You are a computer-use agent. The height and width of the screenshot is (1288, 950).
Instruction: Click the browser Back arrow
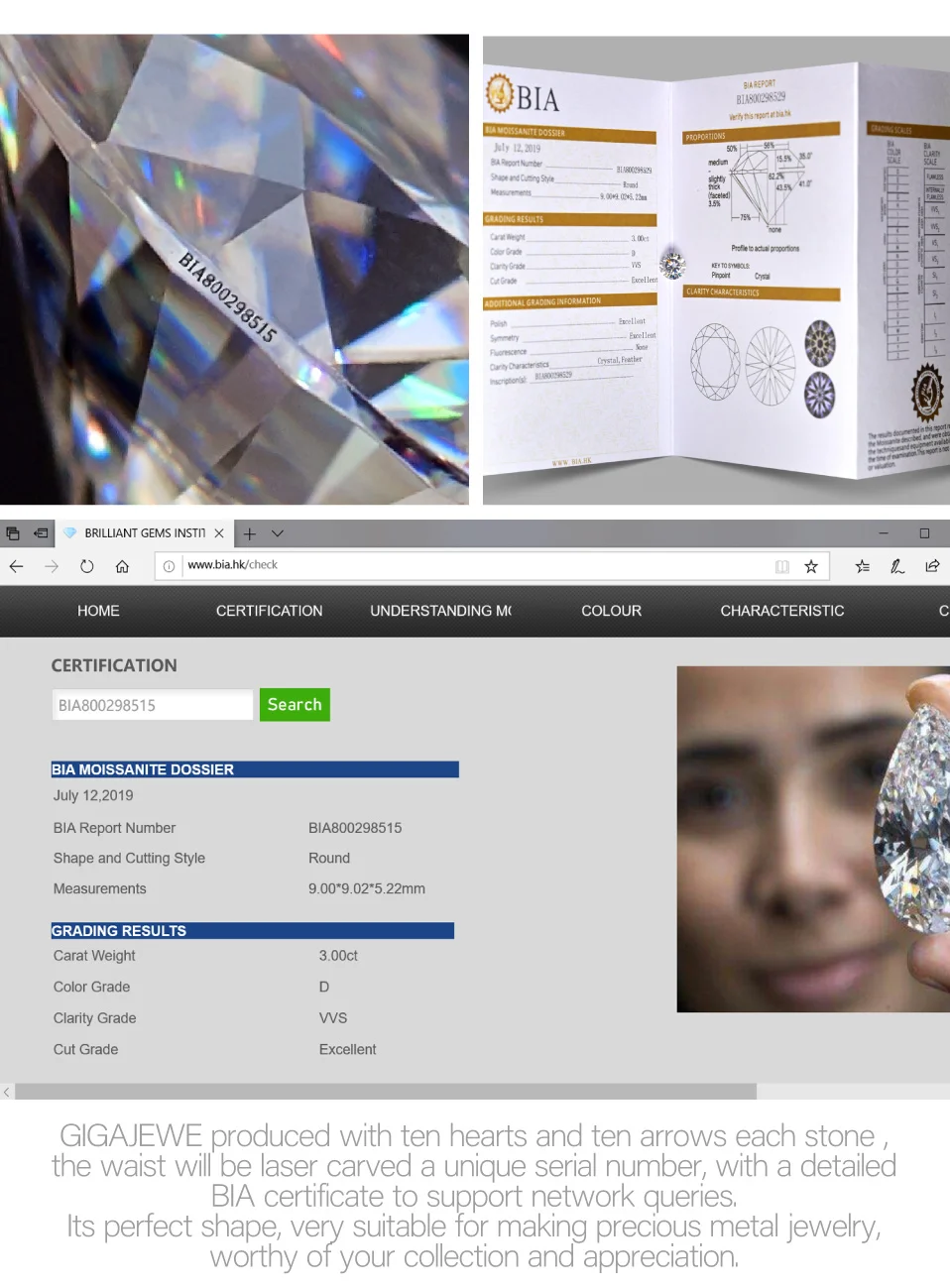16,566
